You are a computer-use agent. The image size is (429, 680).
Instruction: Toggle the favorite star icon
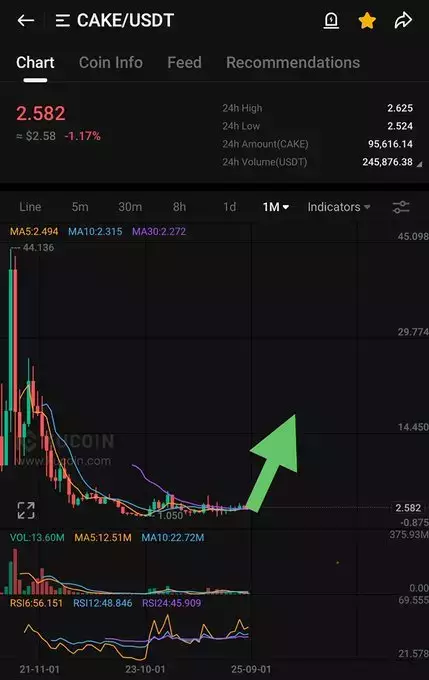click(x=367, y=20)
